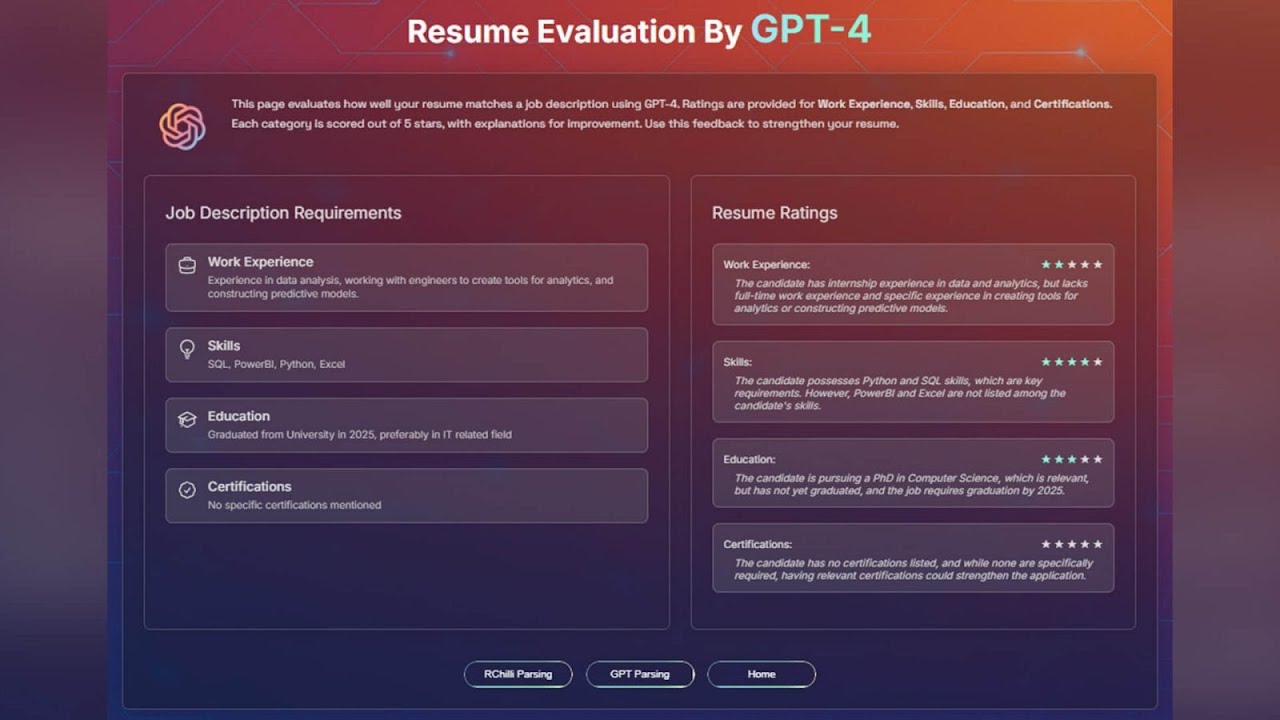Click the graduation cap icon beside Education
1280x720 pixels.
click(187, 420)
